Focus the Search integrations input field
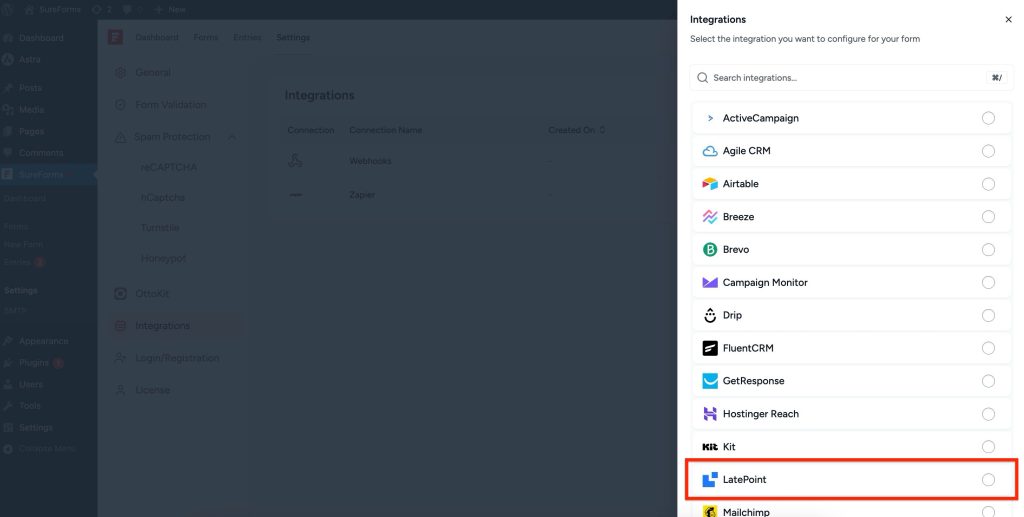The height and width of the screenshot is (517, 1024). click(x=851, y=78)
